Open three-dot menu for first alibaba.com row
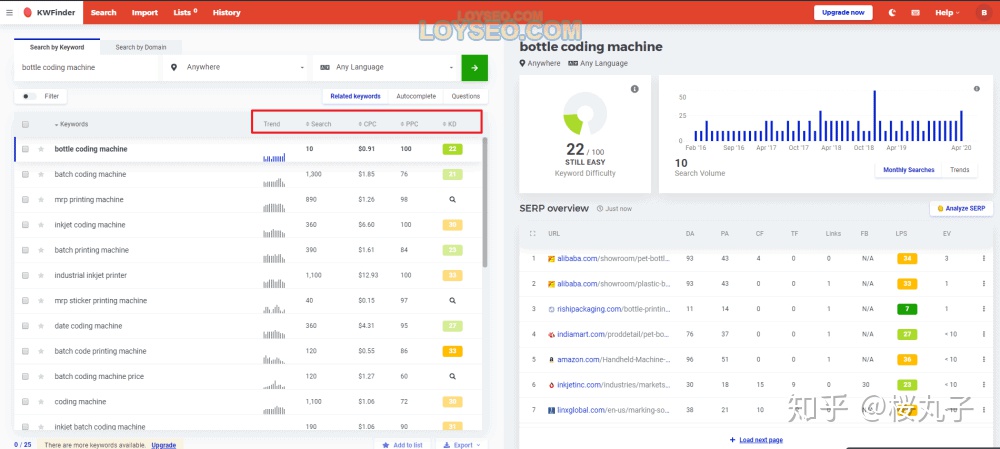 click(983, 258)
